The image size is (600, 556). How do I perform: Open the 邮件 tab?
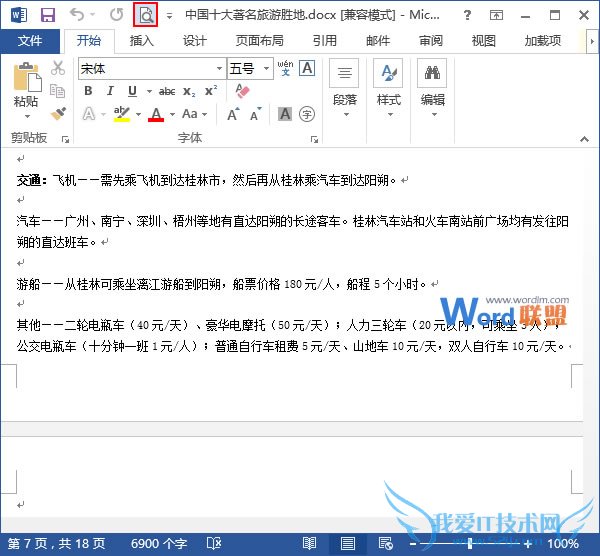pyautogui.click(x=378, y=41)
